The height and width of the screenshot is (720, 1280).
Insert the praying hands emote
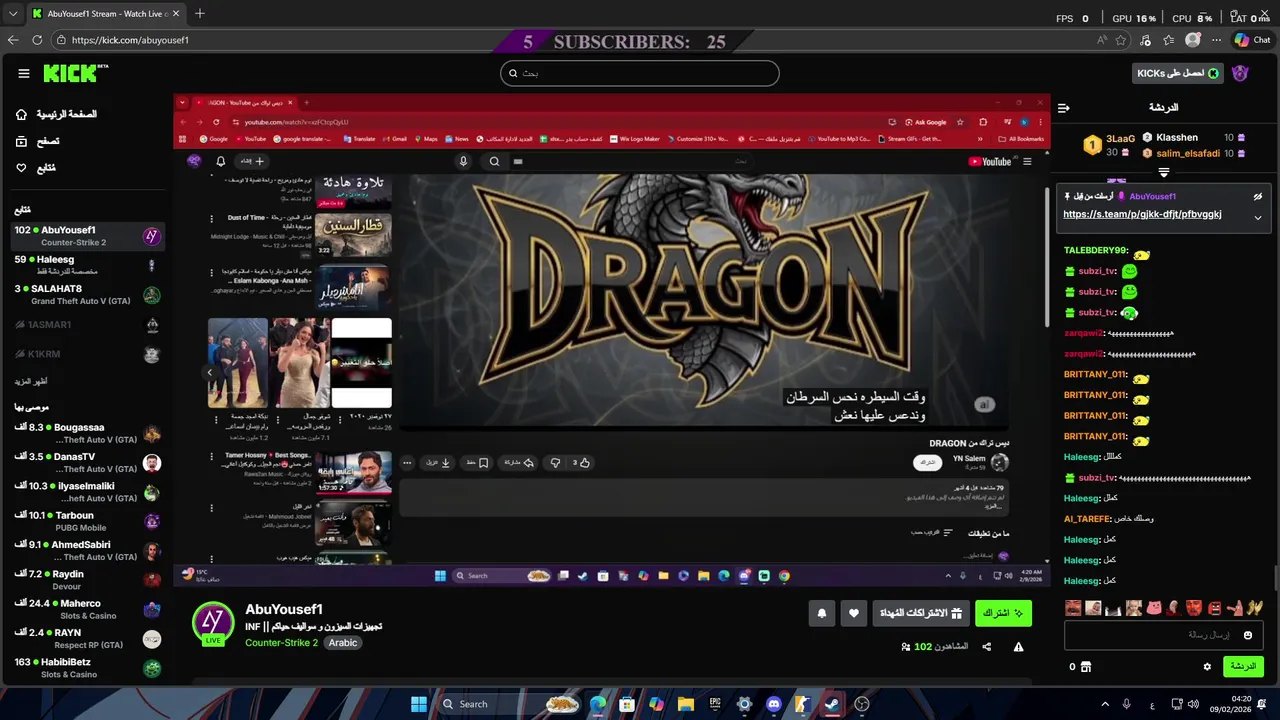pyautogui.click(x=1254, y=607)
